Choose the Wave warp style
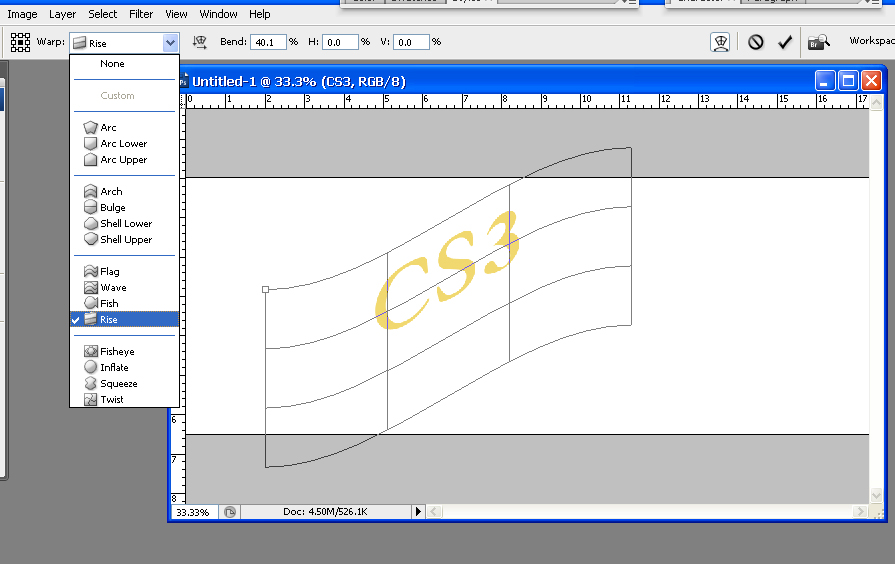 click(x=124, y=287)
